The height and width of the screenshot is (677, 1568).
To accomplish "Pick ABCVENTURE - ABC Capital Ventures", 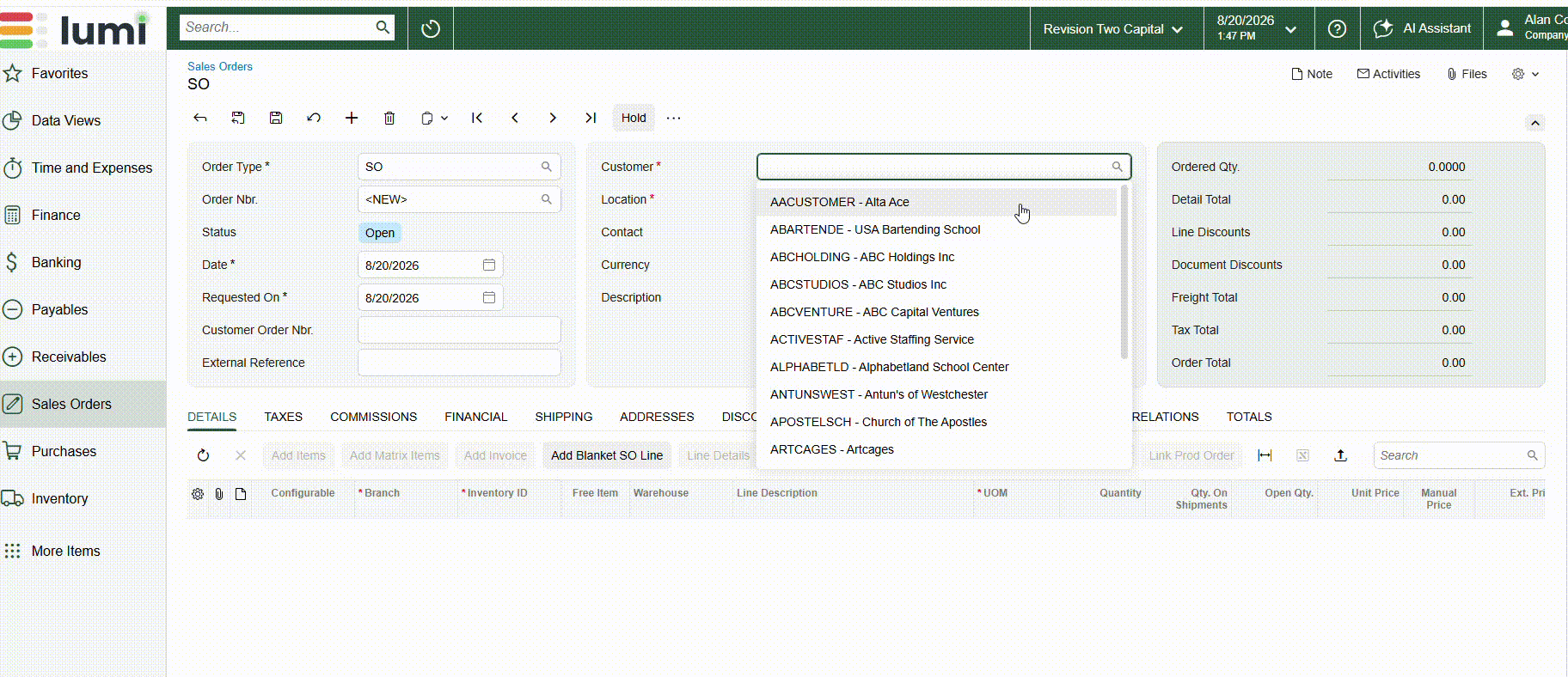I will point(936,312).
